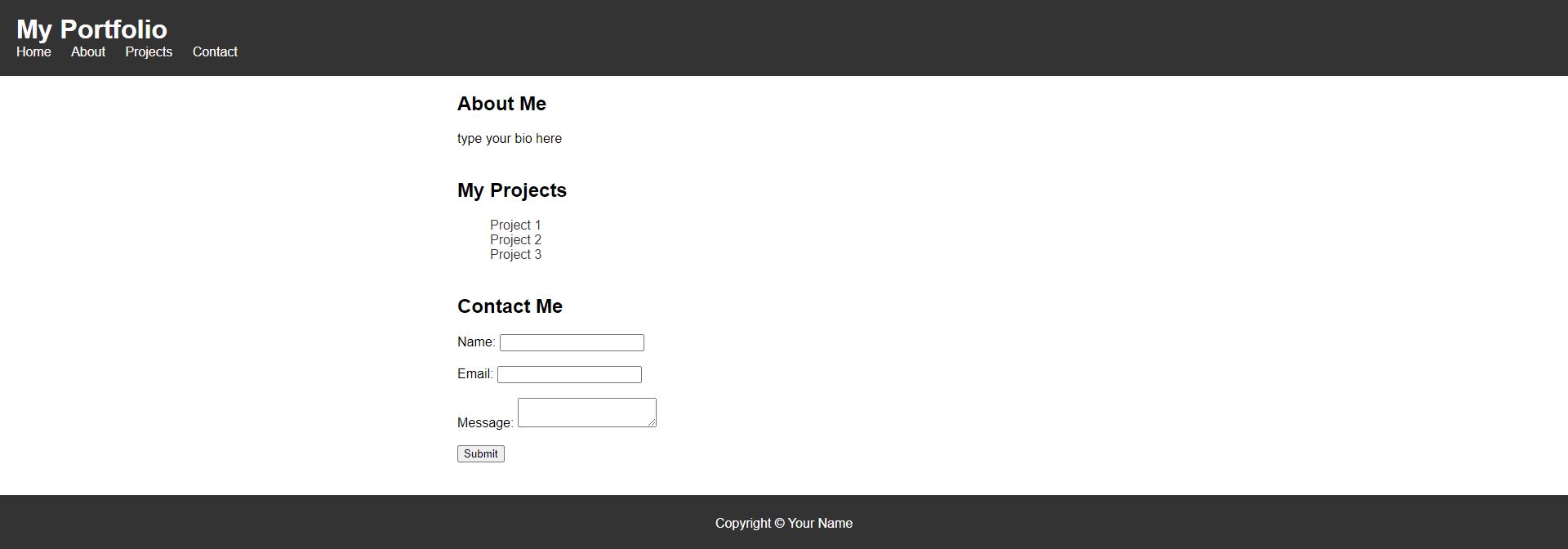Click the bio placeholder text

click(509, 138)
